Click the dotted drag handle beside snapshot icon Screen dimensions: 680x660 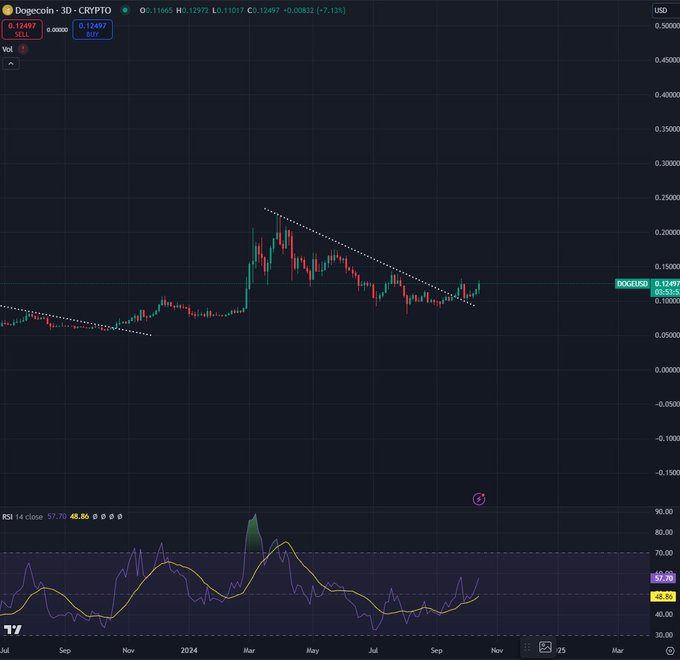coord(527,647)
